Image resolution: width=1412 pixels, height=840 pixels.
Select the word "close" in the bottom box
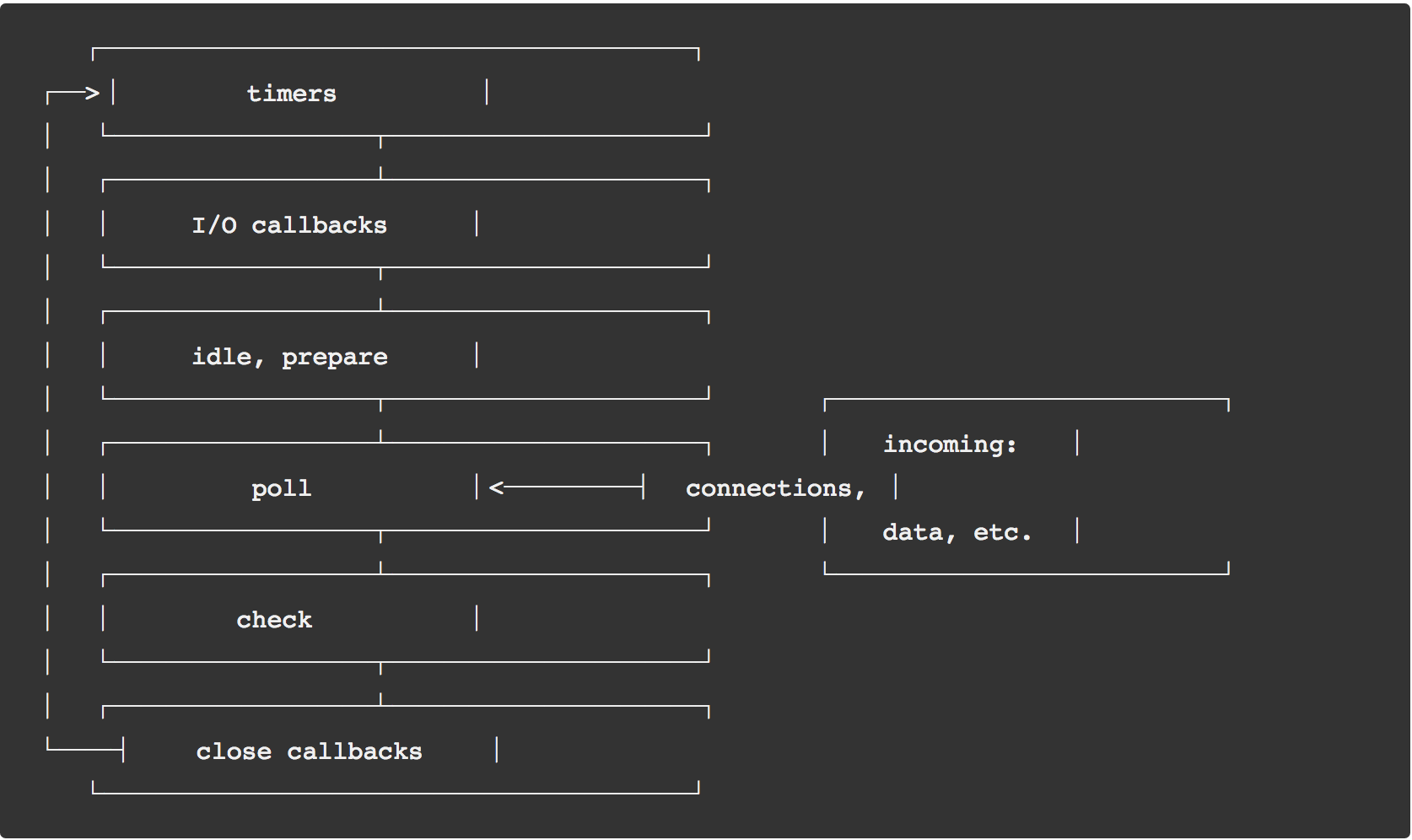coord(234,751)
